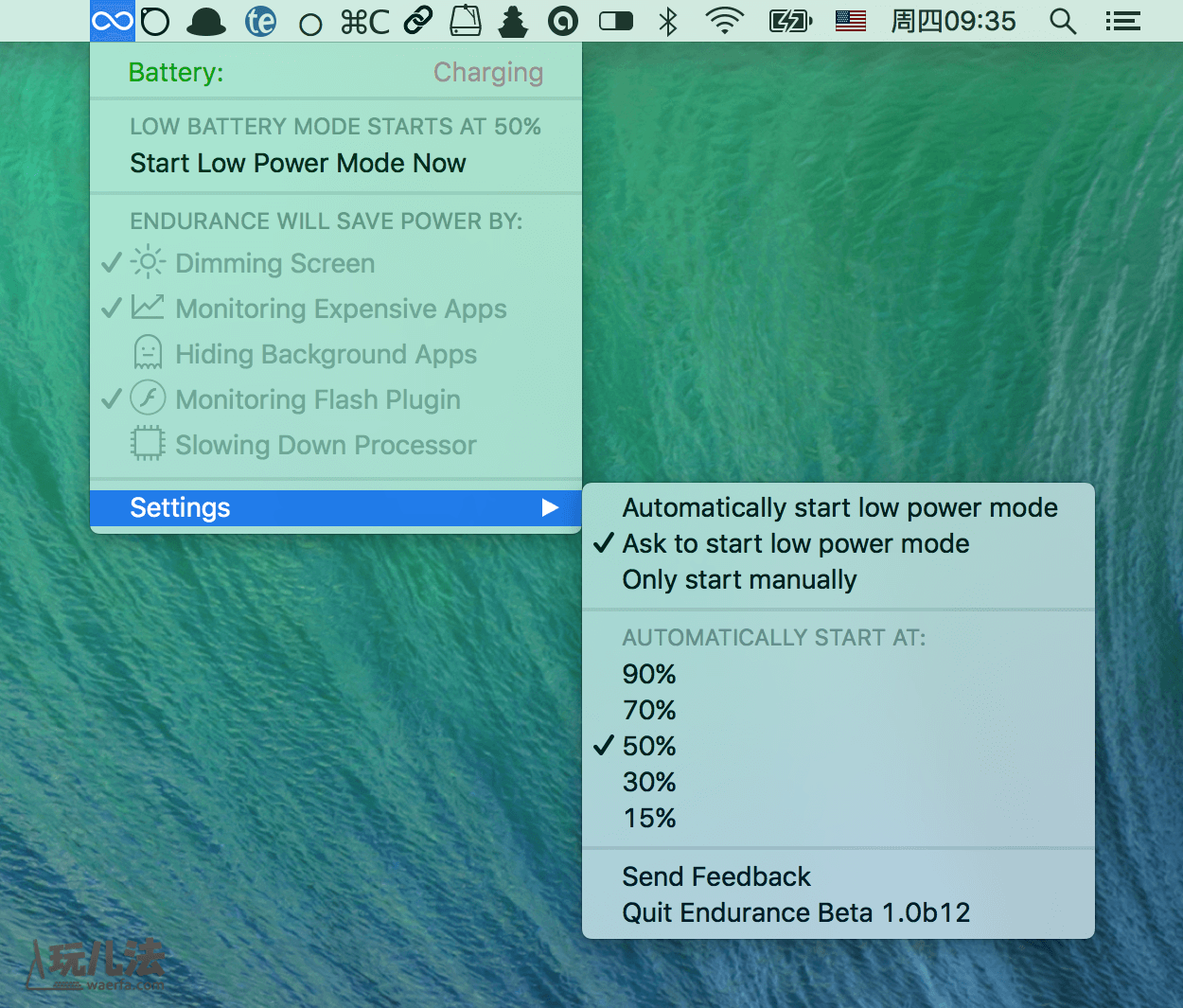This screenshot has height=1008, width=1183.
Task: Click the battery charging status icon
Action: pos(790,21)
